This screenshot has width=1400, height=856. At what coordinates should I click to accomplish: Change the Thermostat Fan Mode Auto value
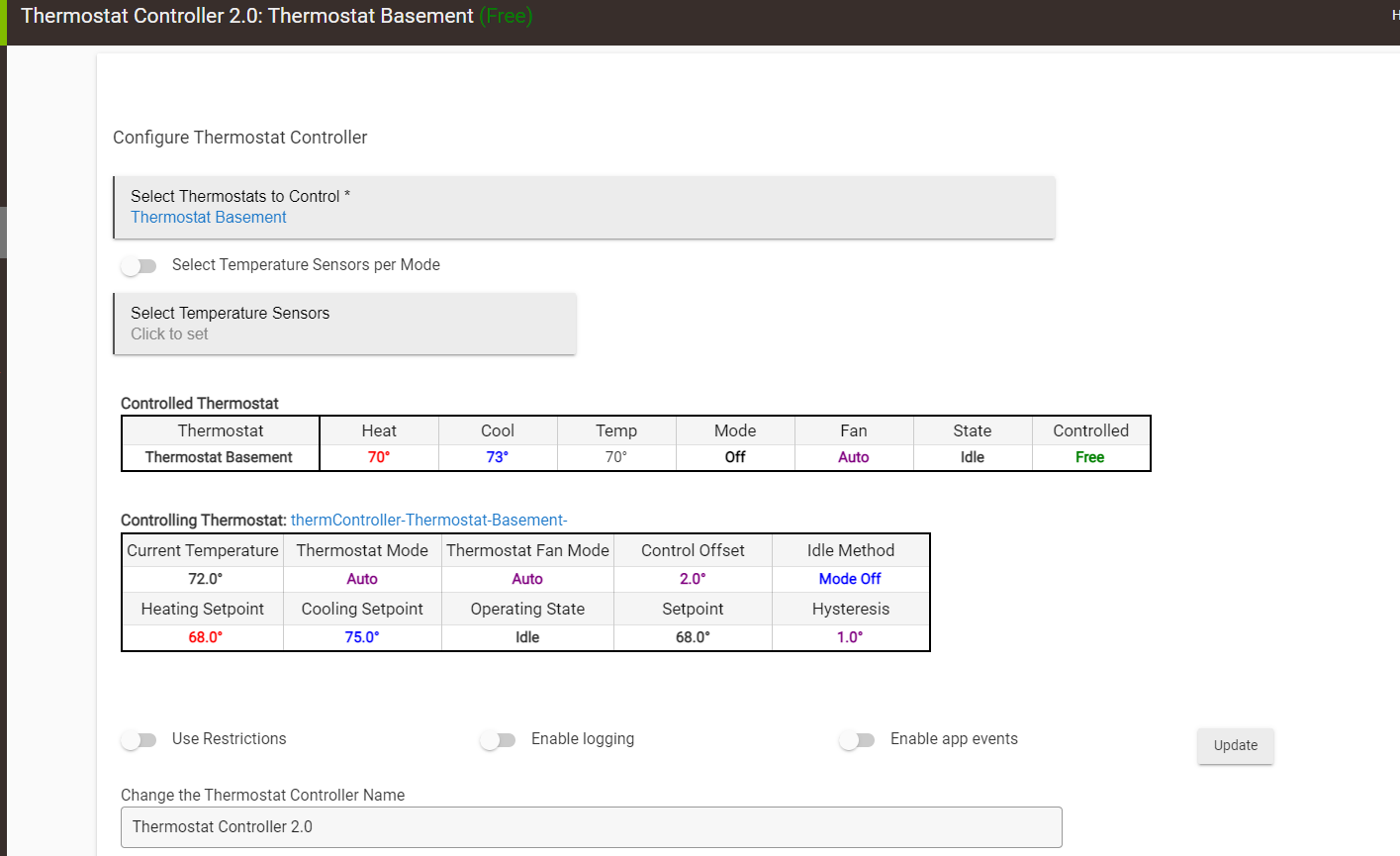click(x=527, y=579)
